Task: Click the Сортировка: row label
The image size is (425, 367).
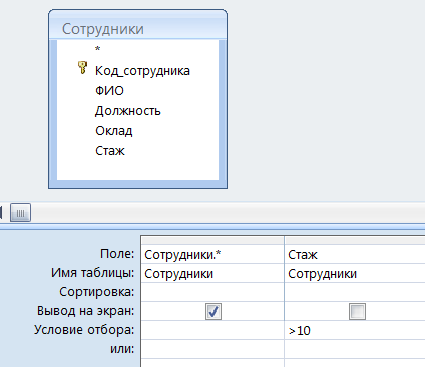Action: (97, 292)
